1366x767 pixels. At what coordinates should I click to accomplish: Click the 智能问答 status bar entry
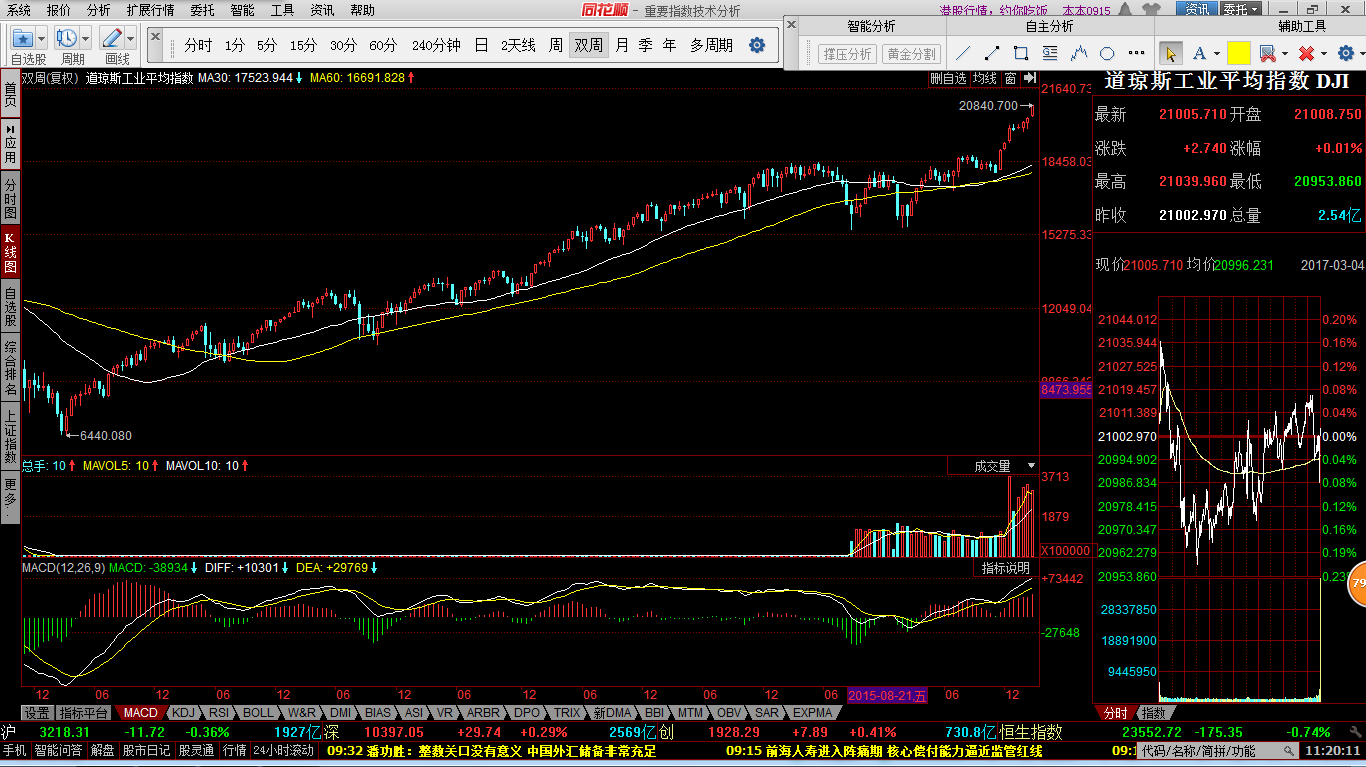[59, 751]
